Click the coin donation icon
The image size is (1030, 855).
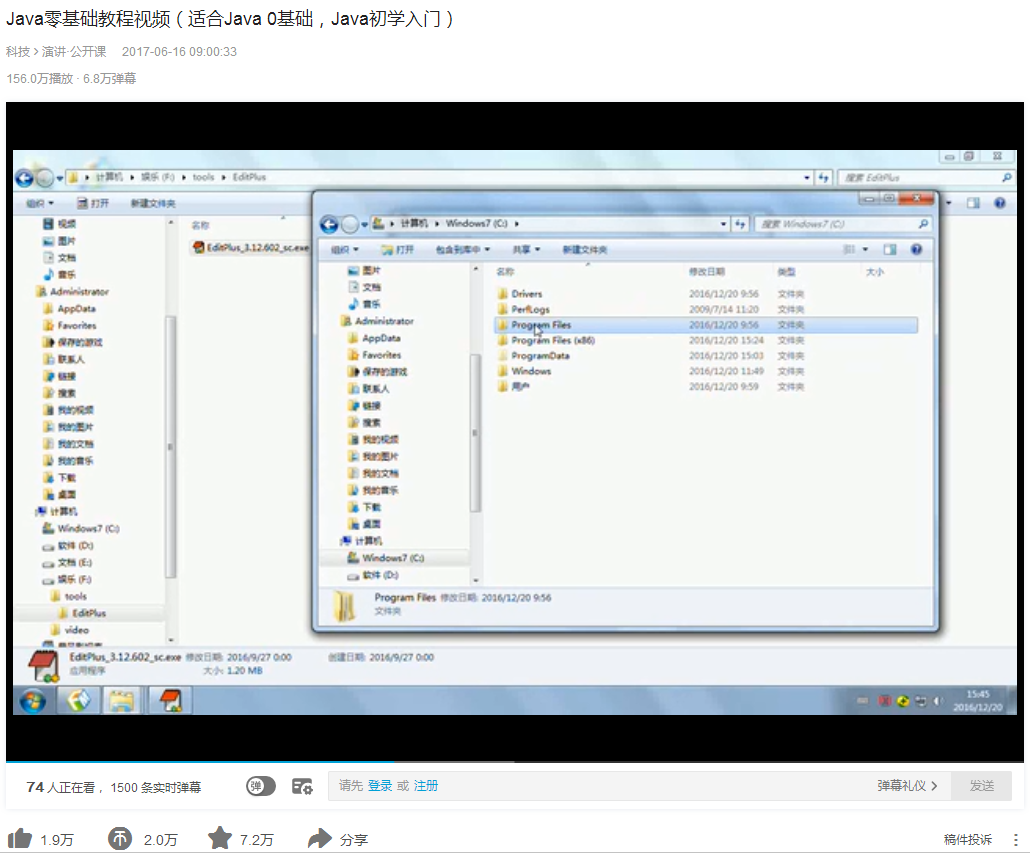(120, 839)
